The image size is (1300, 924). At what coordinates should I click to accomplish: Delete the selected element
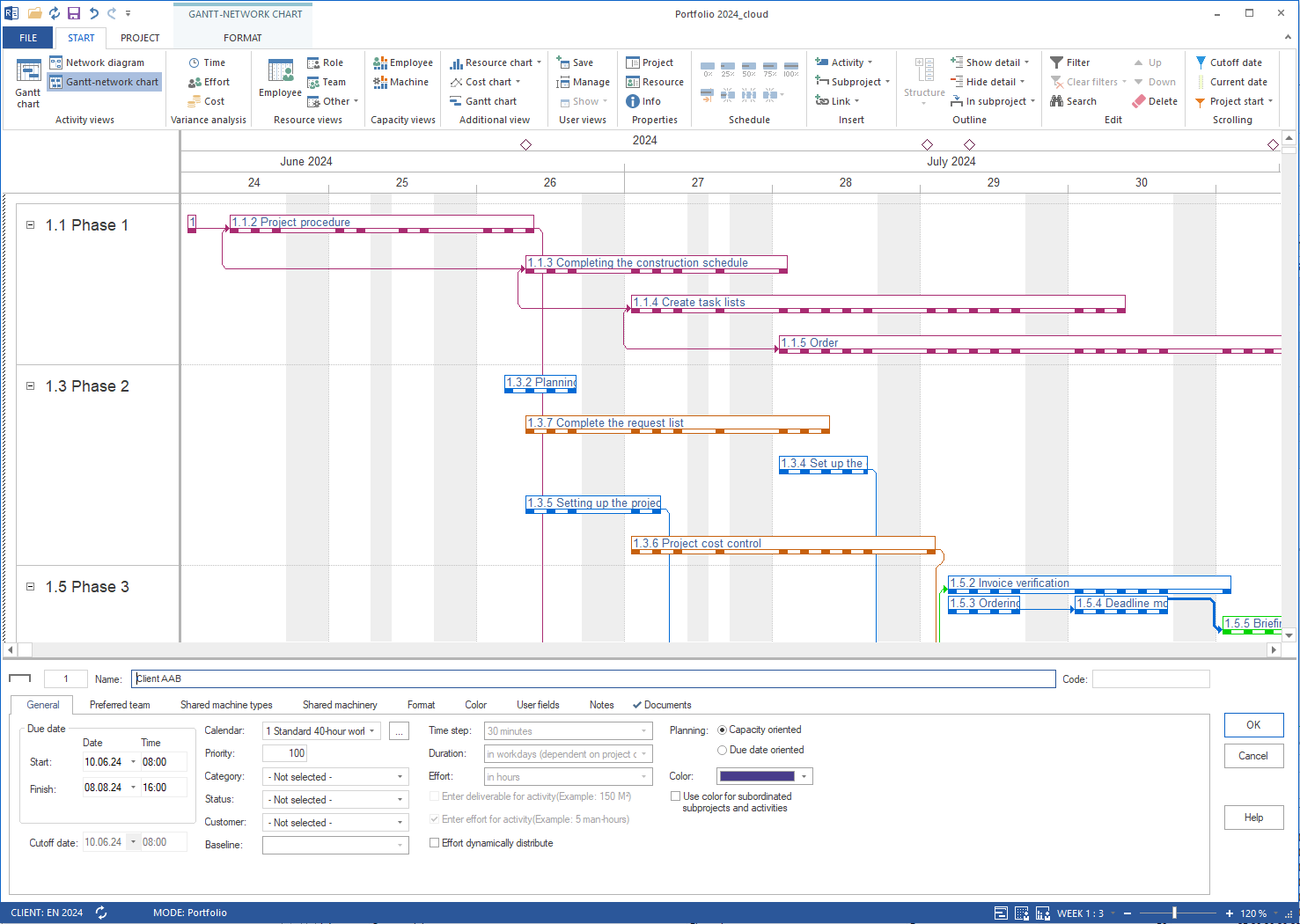(x=1155, y=101)
